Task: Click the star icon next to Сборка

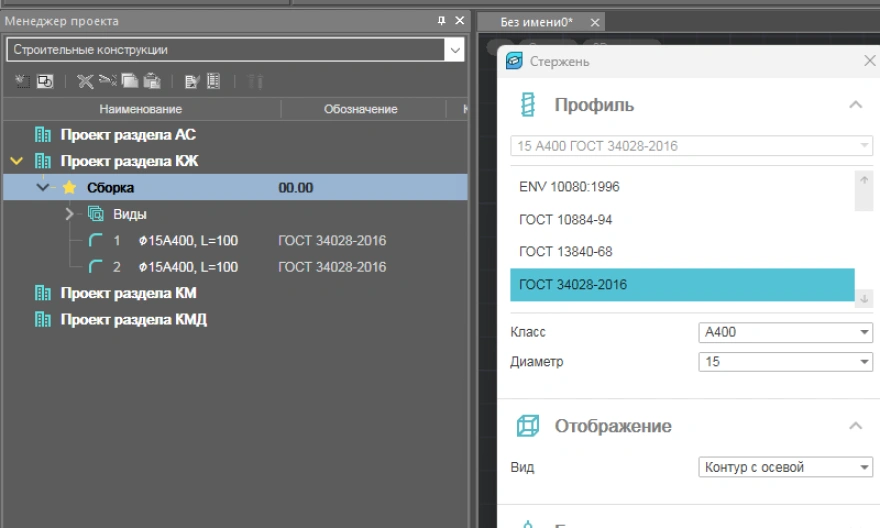Action: (x=70, y=188)
